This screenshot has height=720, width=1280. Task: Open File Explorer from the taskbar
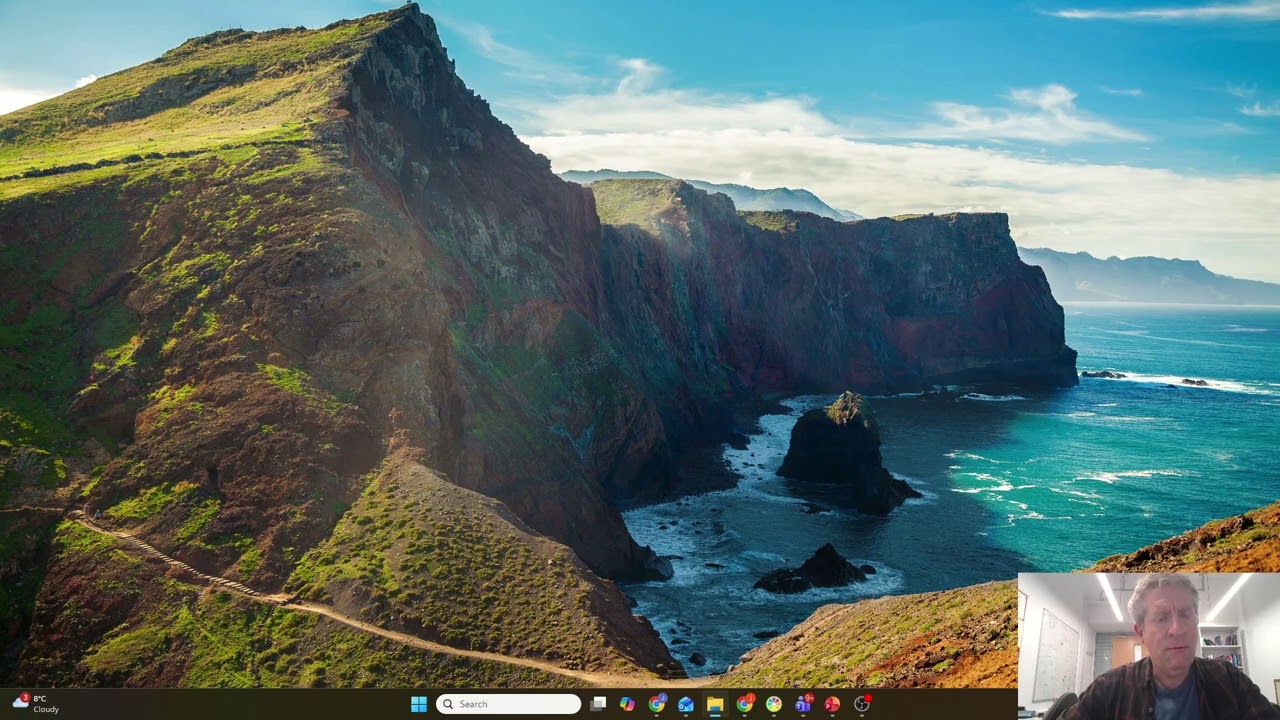pos(715,704)
